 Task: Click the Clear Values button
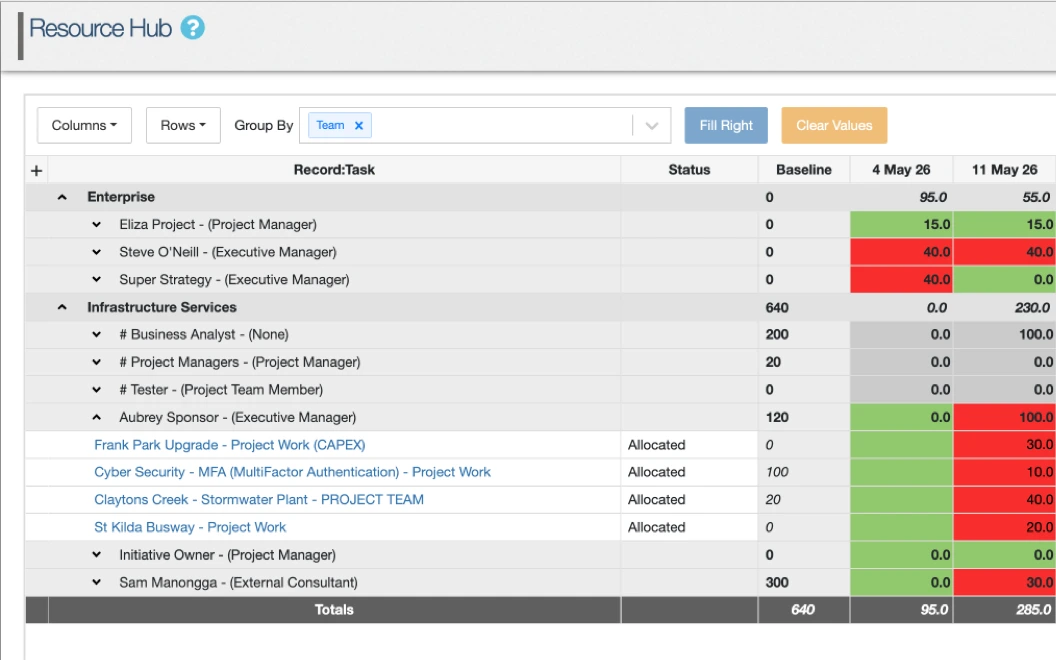pyautogui.click(x=834, y=125)
